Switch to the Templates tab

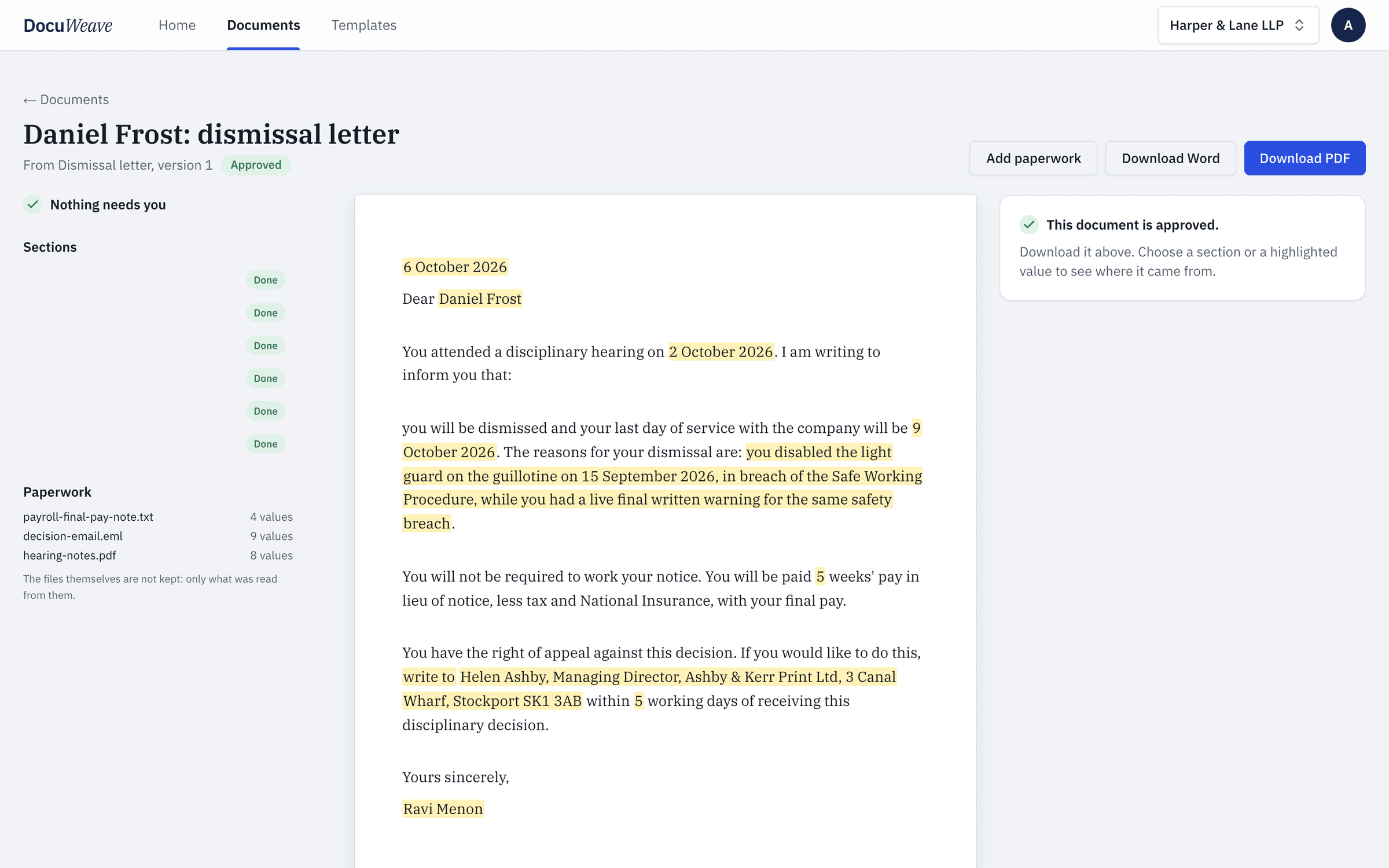click(x=364, y=25)
